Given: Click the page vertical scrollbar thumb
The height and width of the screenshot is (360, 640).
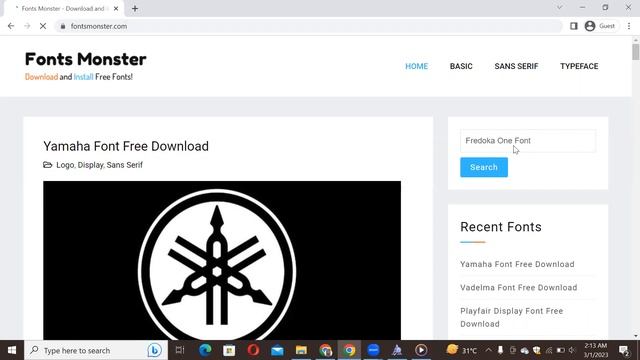Looking at the screenshot, I should pyautogui.click(x=636, y=52).
